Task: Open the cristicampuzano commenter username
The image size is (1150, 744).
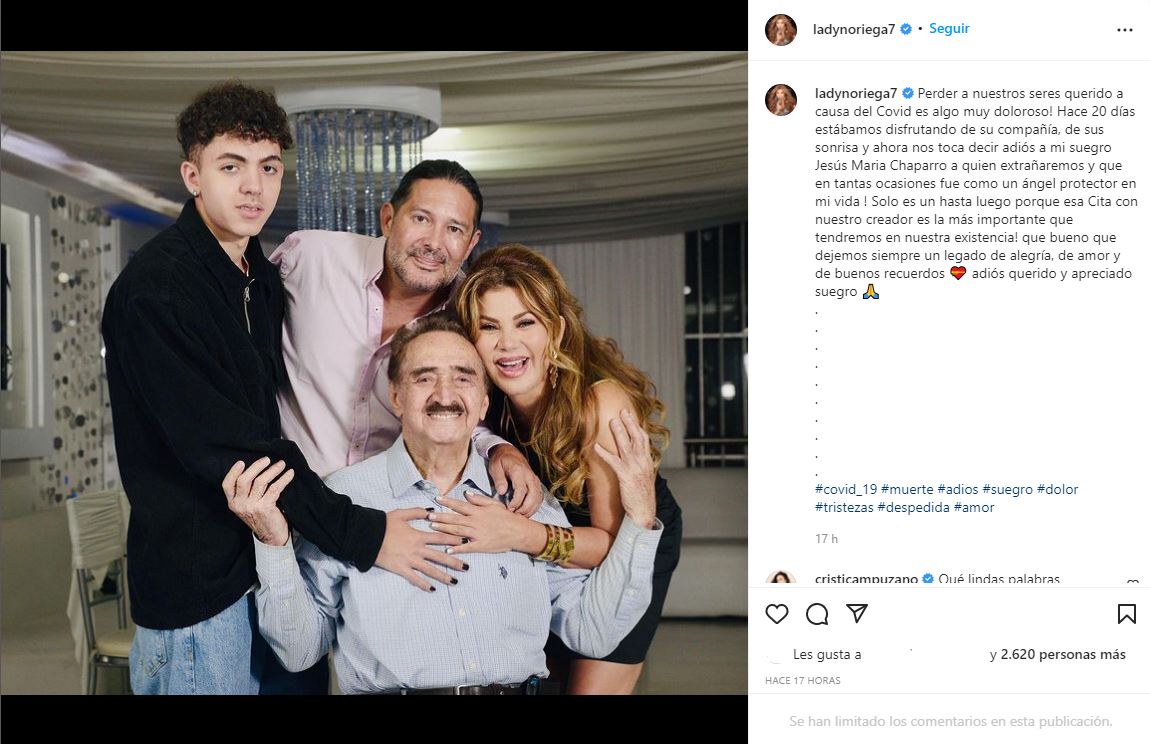Action: tap(864, 580)
